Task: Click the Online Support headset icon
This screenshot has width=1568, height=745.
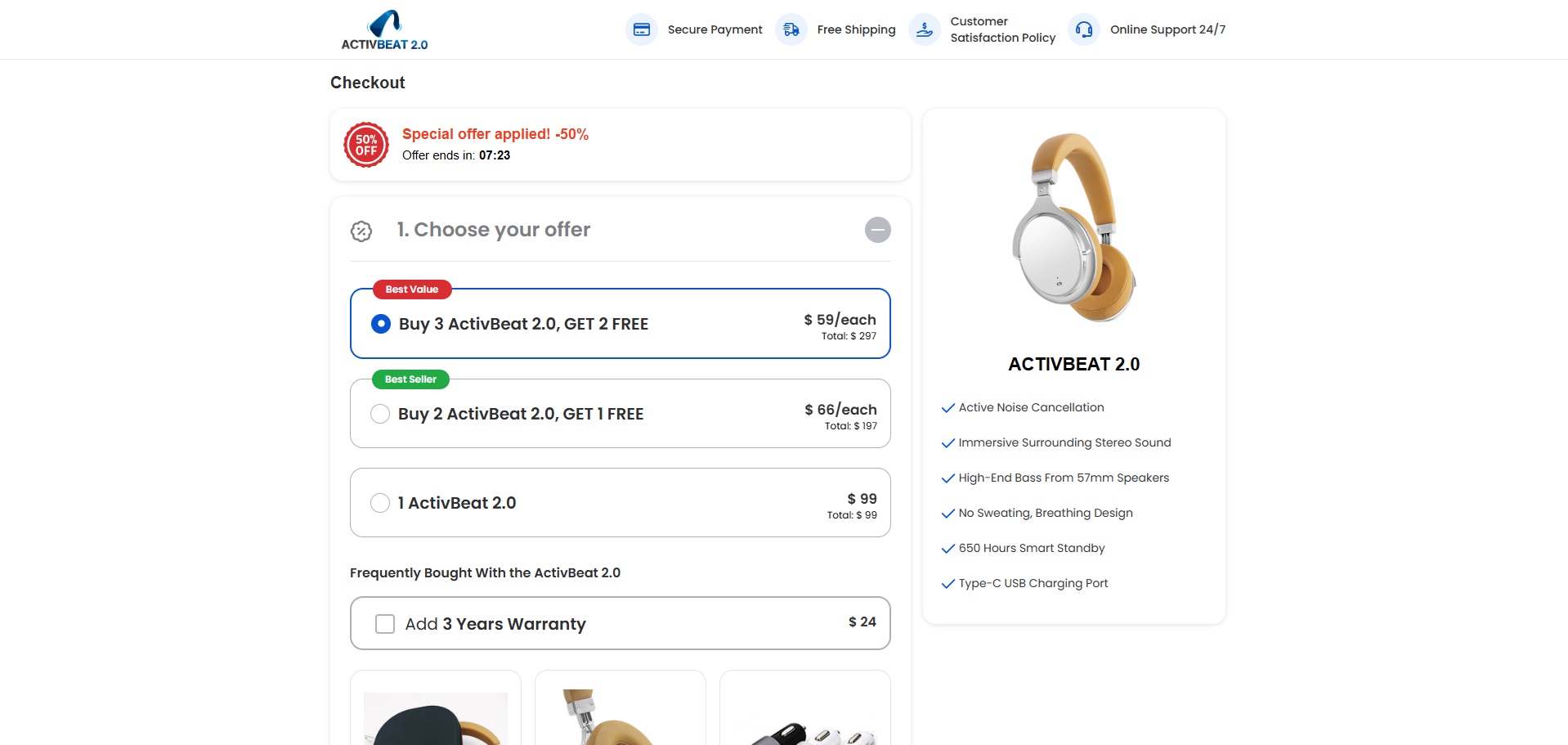Action: tap(1084, 30)
